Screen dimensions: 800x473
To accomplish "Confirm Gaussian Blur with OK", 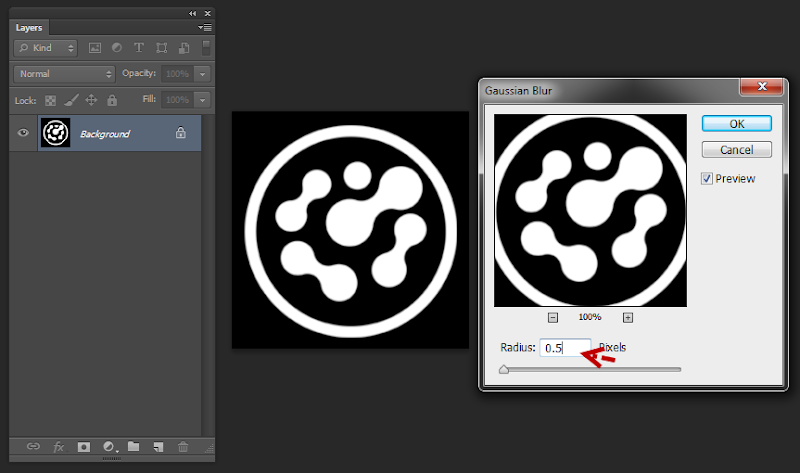I will click(x=737, y=123).
